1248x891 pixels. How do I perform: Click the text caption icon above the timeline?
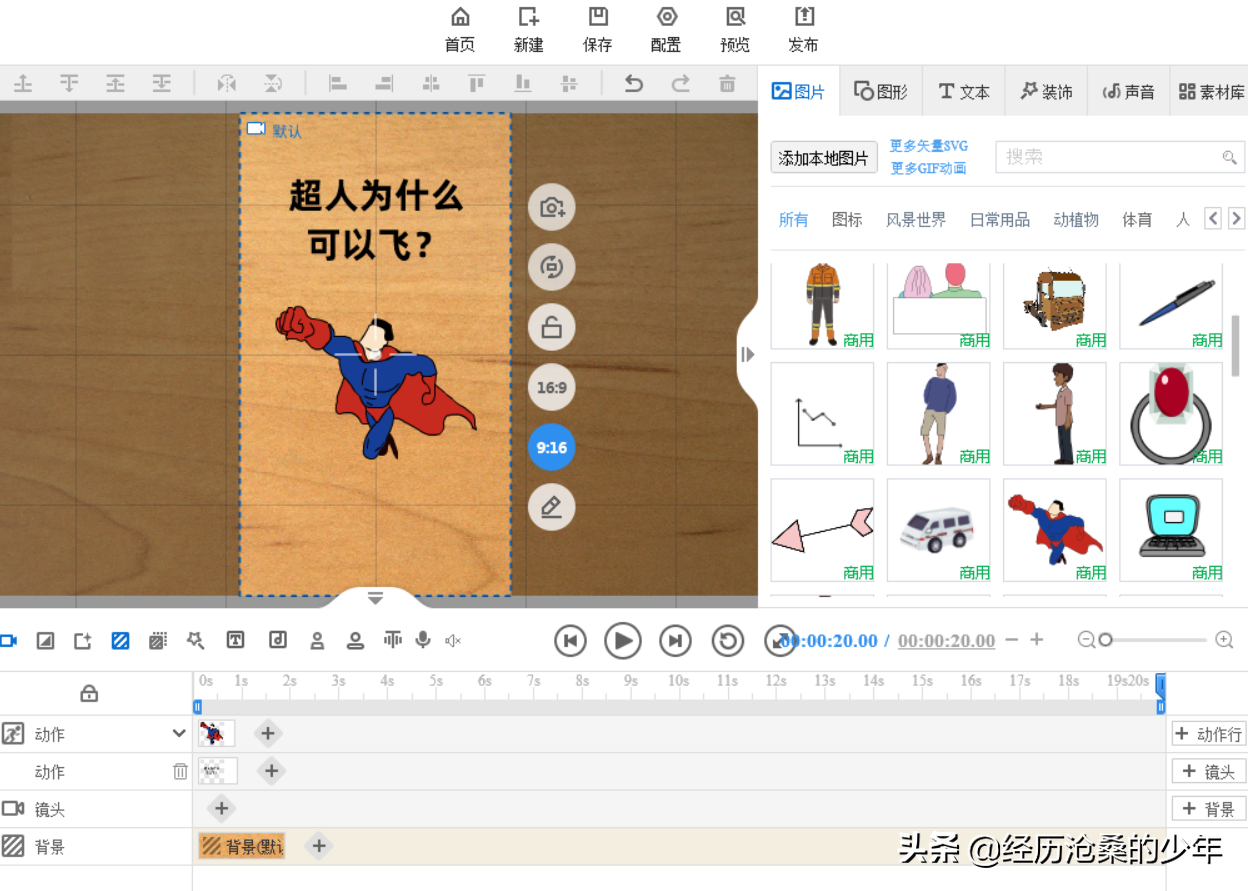[236, 640]
